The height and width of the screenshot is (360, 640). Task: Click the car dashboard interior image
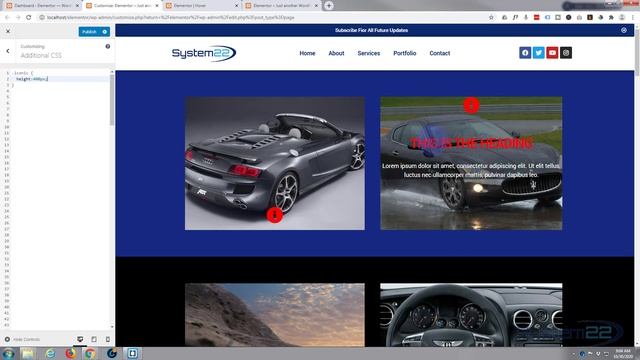coord(471,315)
